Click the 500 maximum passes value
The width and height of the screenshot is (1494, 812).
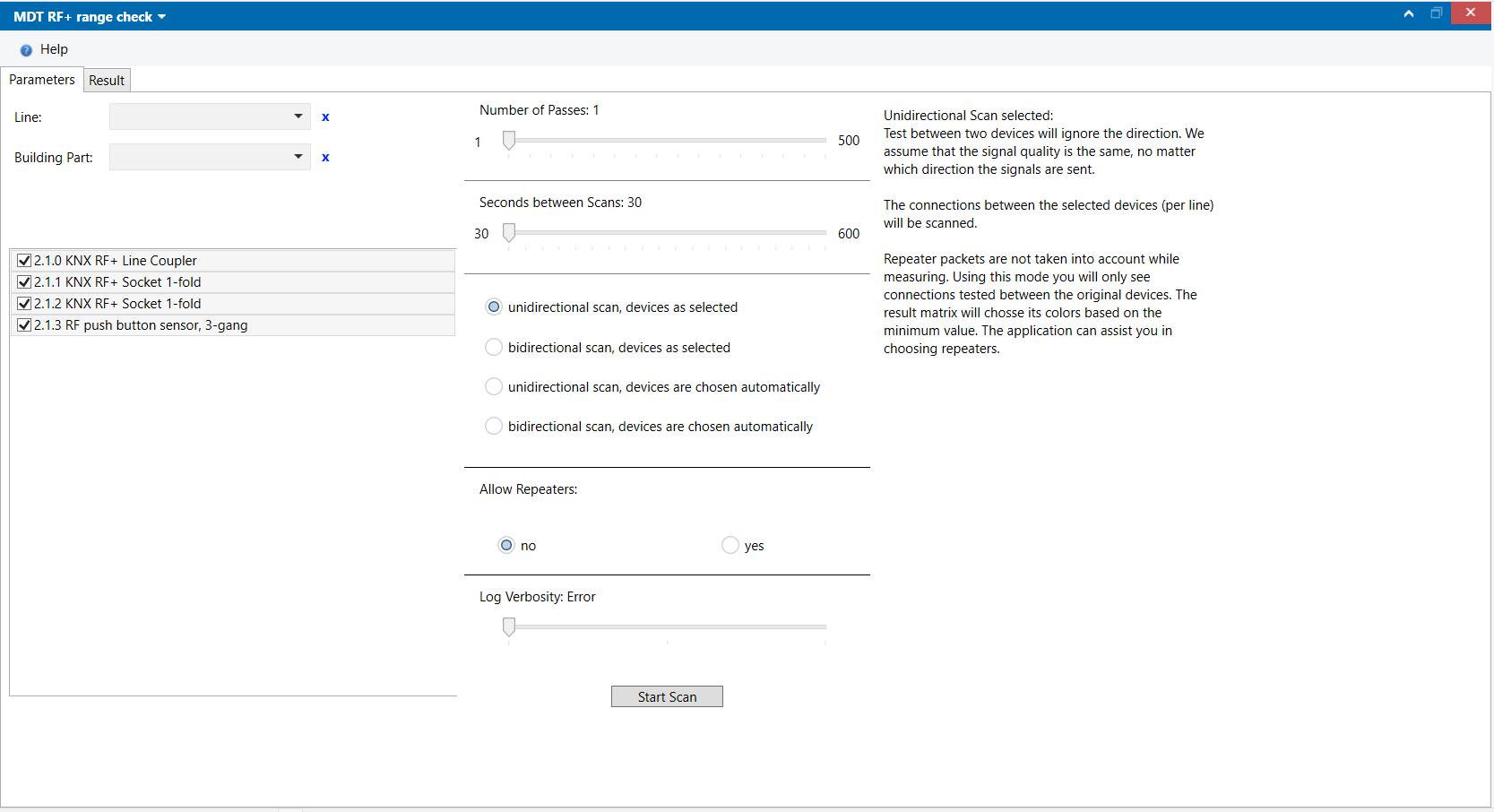click(849, 141)
